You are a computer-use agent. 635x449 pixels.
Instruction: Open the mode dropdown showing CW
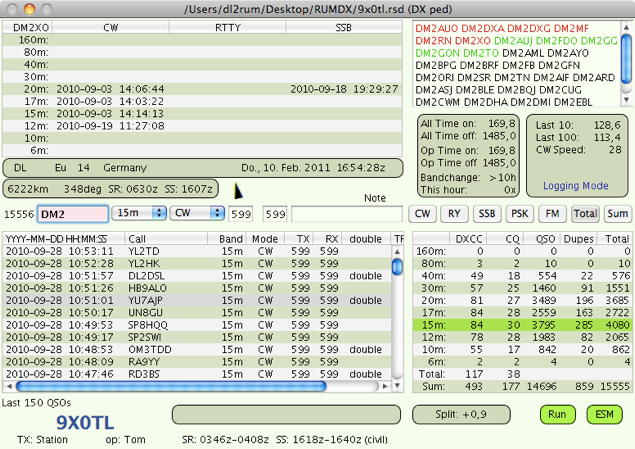pyautogui.click(x=195, y=213)
